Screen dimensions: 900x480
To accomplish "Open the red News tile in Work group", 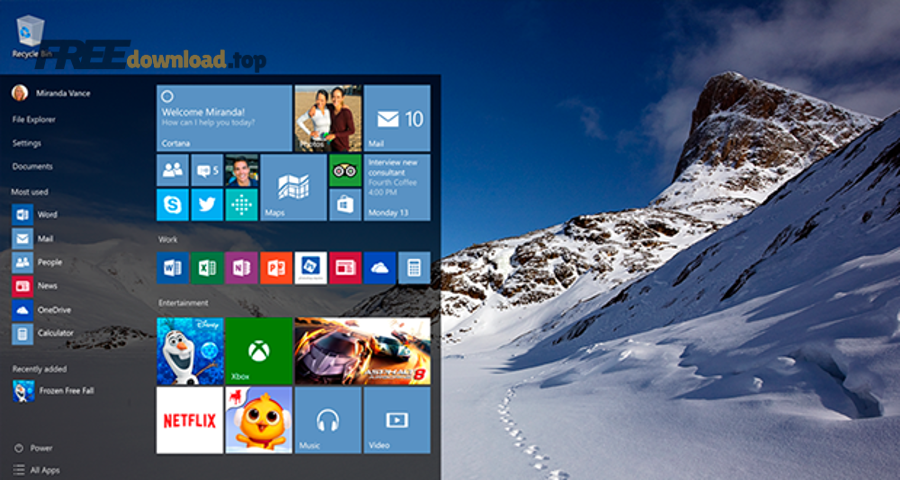I will tap(346, 268).
